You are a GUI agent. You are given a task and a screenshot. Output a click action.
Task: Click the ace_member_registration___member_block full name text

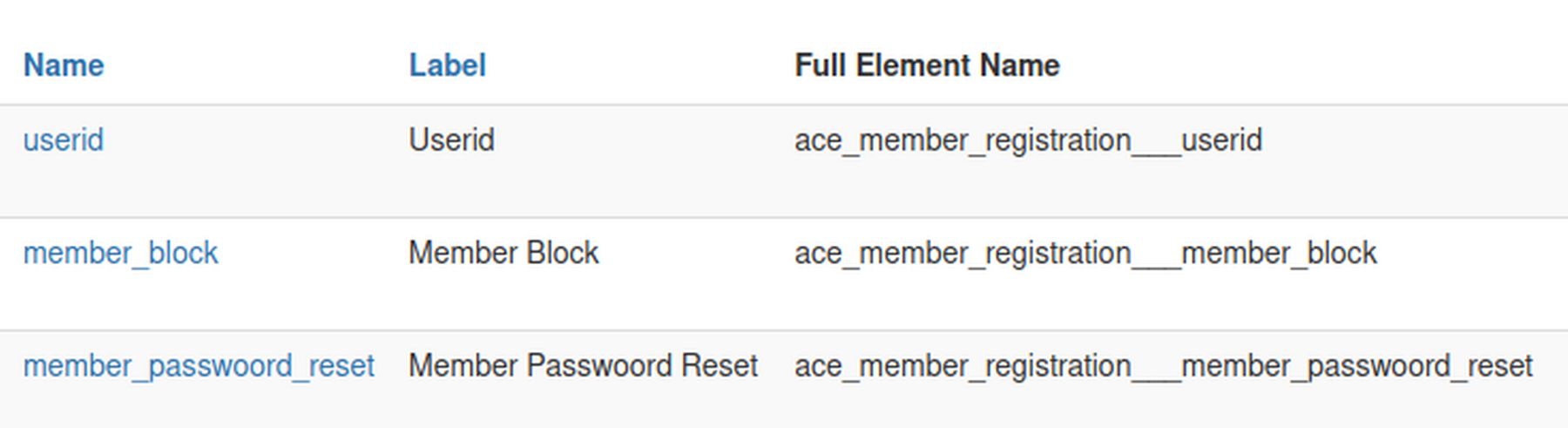click(x=1085, y=254)
